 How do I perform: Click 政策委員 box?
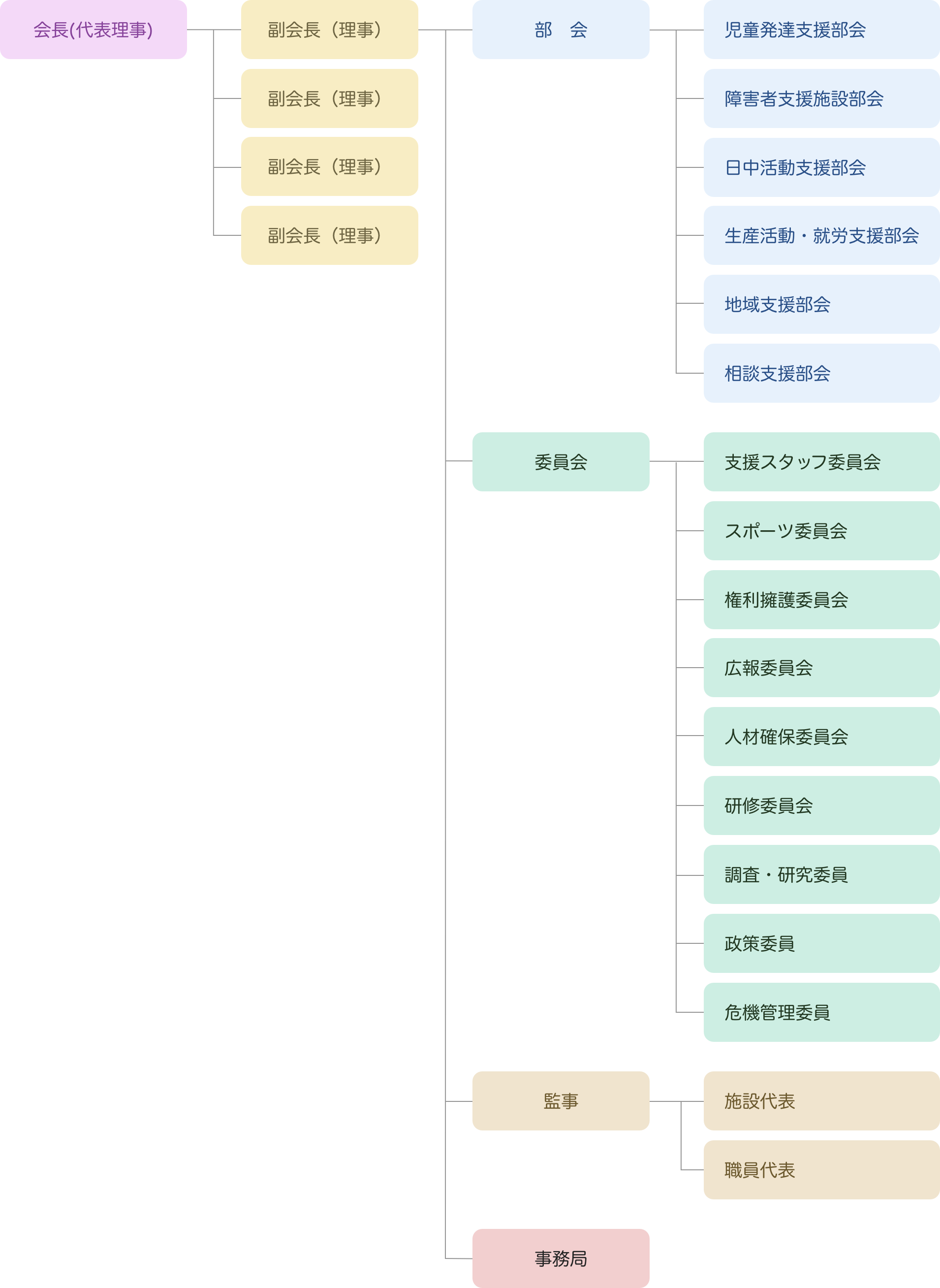[822, 943]
